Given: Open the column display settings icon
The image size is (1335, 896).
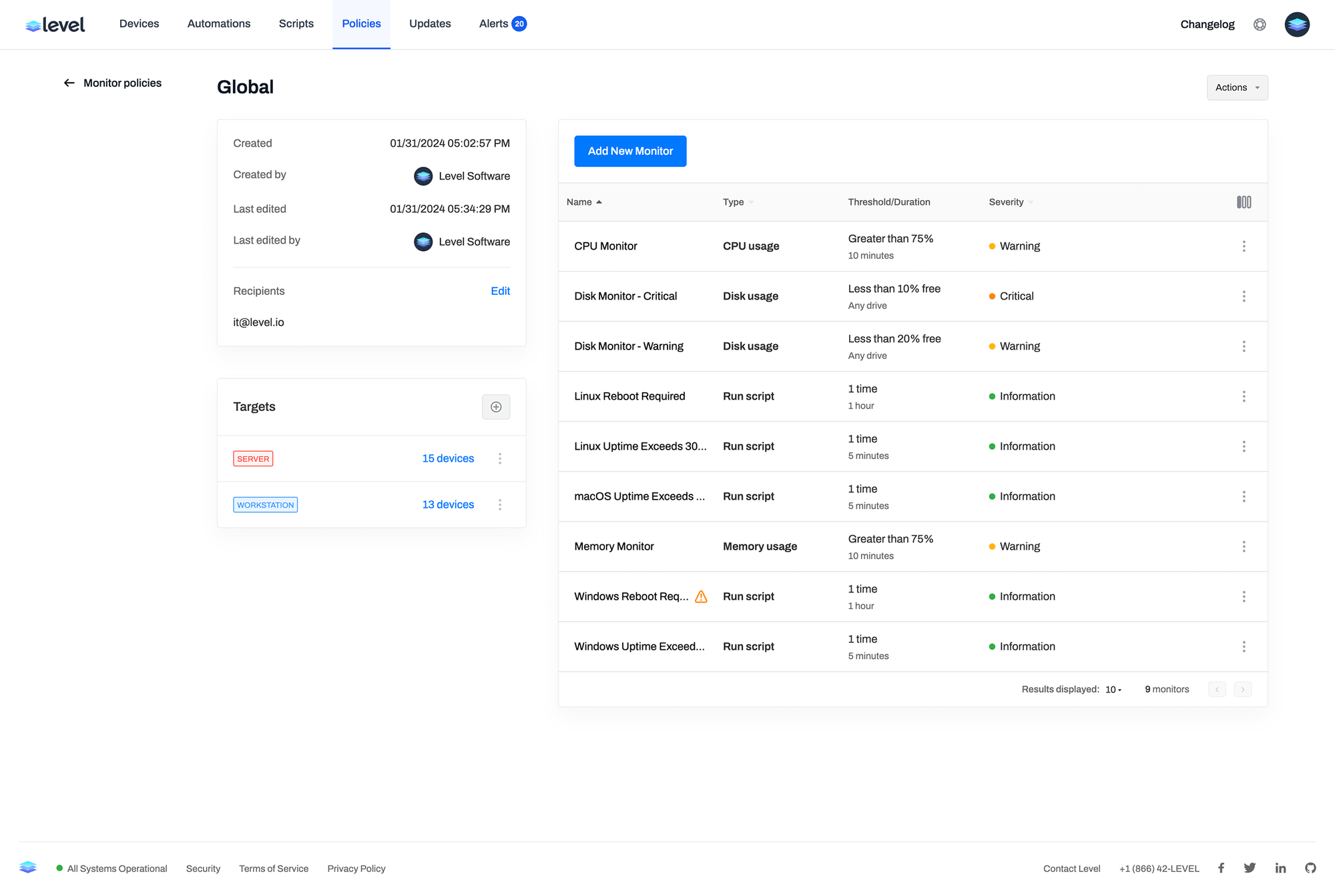Looking at the screenshot, I should tap(1244, 202).
